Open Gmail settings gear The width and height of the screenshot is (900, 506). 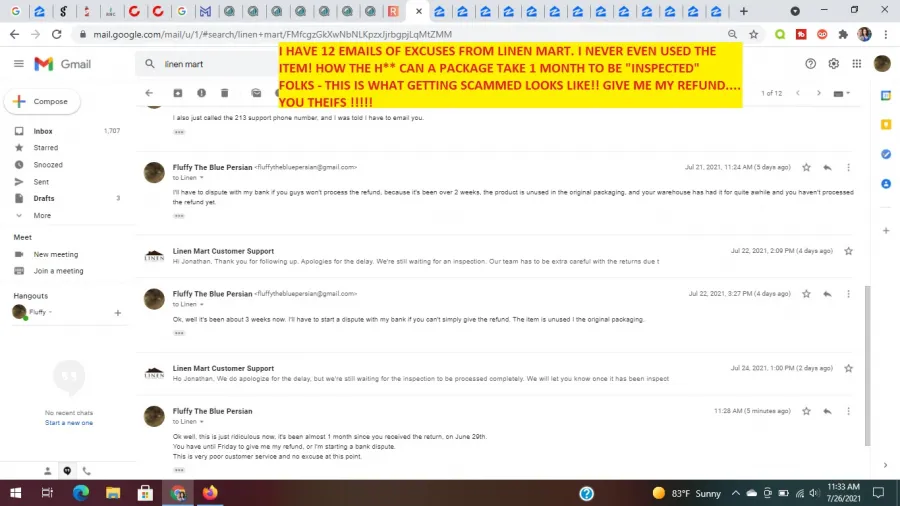click(834, 64)
